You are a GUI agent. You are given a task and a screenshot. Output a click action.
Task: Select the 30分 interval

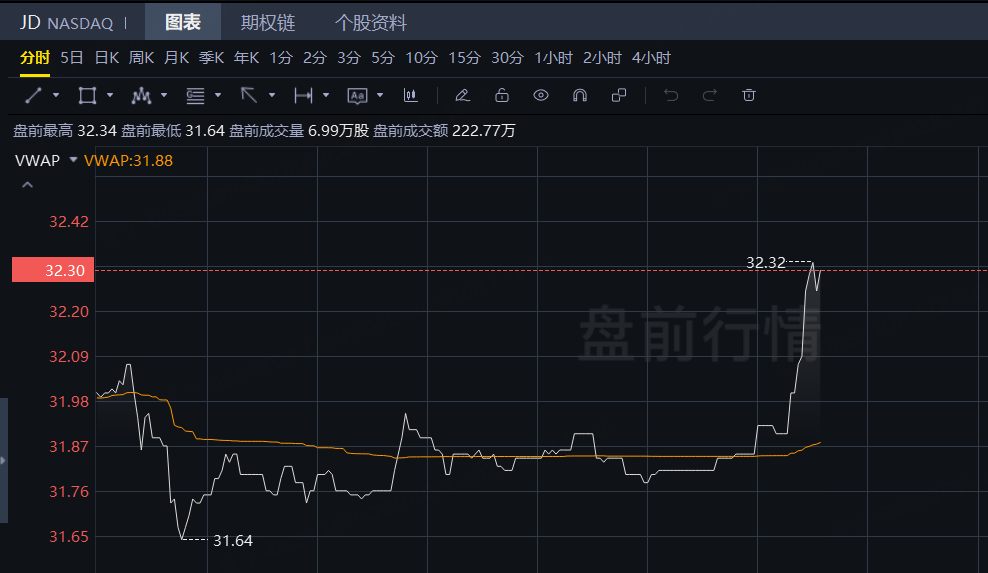tap(507, 58)
